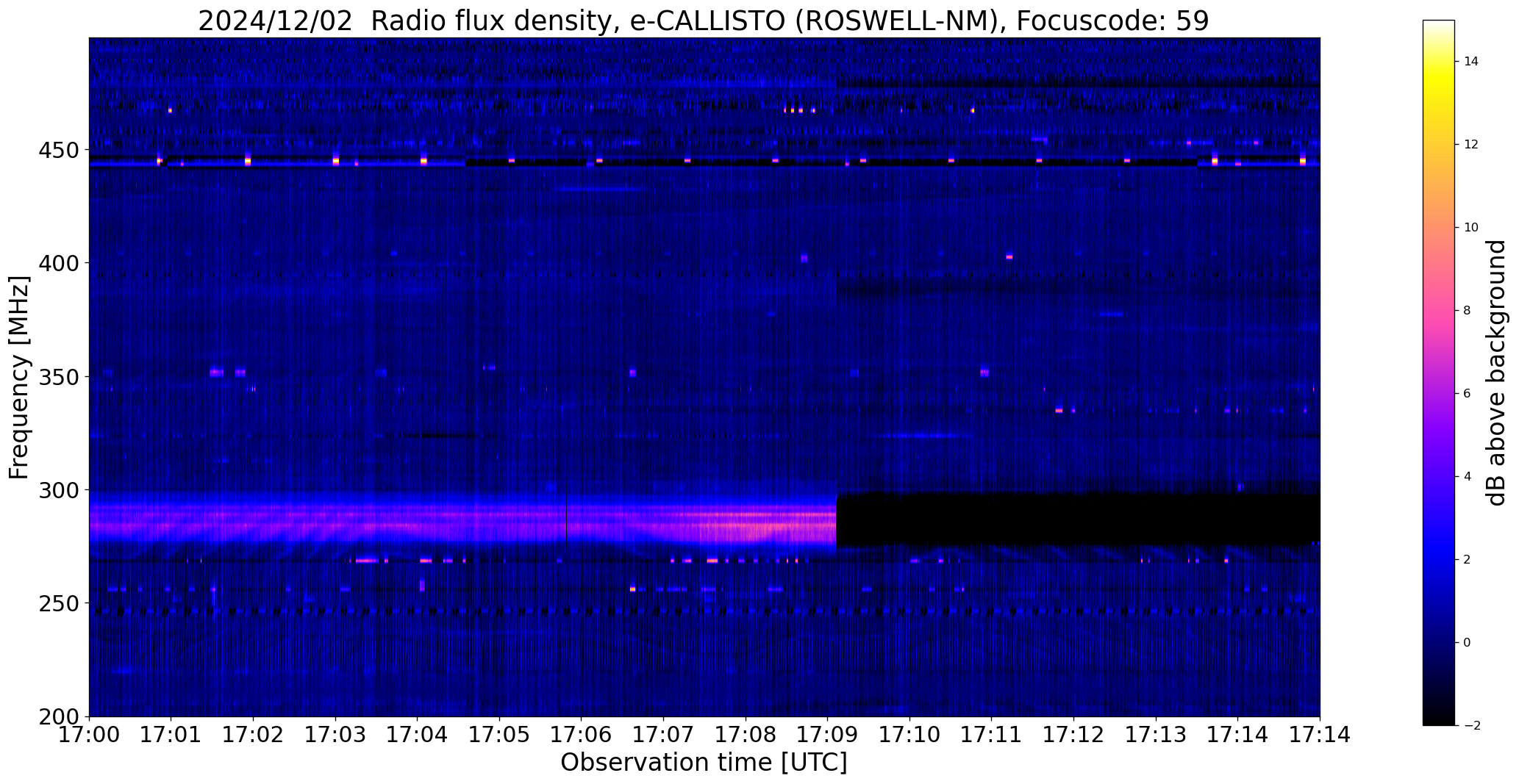Image resolution: width=1519 pixels, height=784 pixels.
Task: Click the 'Frequency [MHz]' y-axis label
Action: (19, 377)
